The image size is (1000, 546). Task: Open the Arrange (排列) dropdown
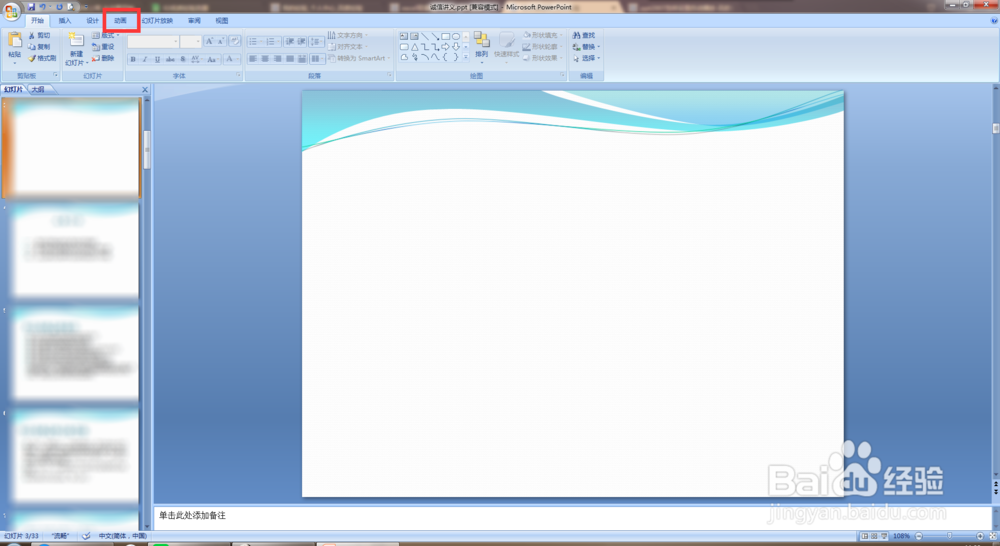click(x=482, y=48)
